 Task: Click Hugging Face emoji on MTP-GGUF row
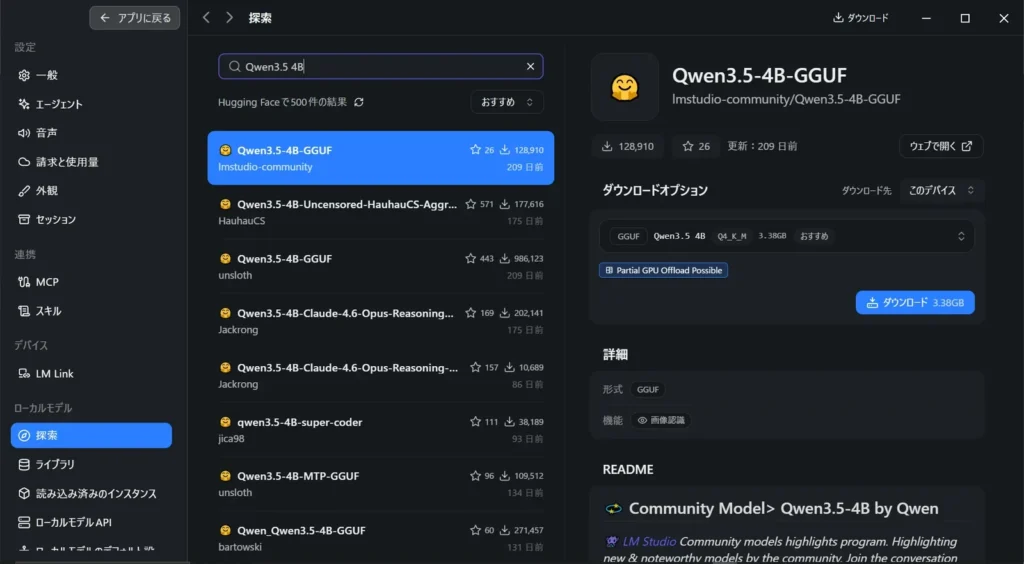[225, 476]
